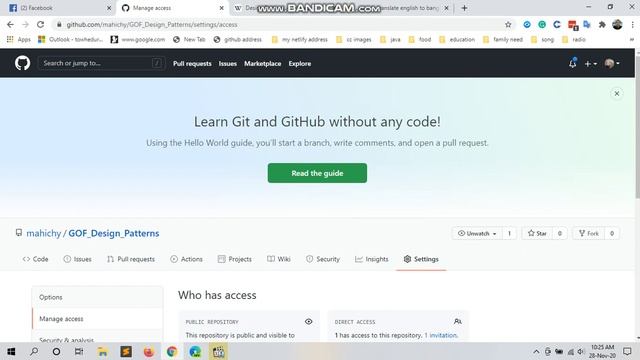Open the notifications bell icon
The height and width of the screenshot is (360, 640).
pos(573,63)
